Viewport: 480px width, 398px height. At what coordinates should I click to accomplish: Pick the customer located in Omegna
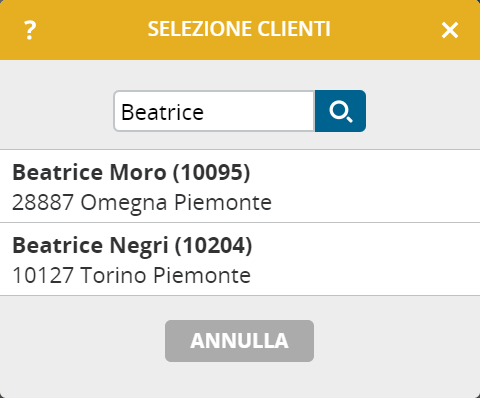pyautogui.click(x=240, y=186)
